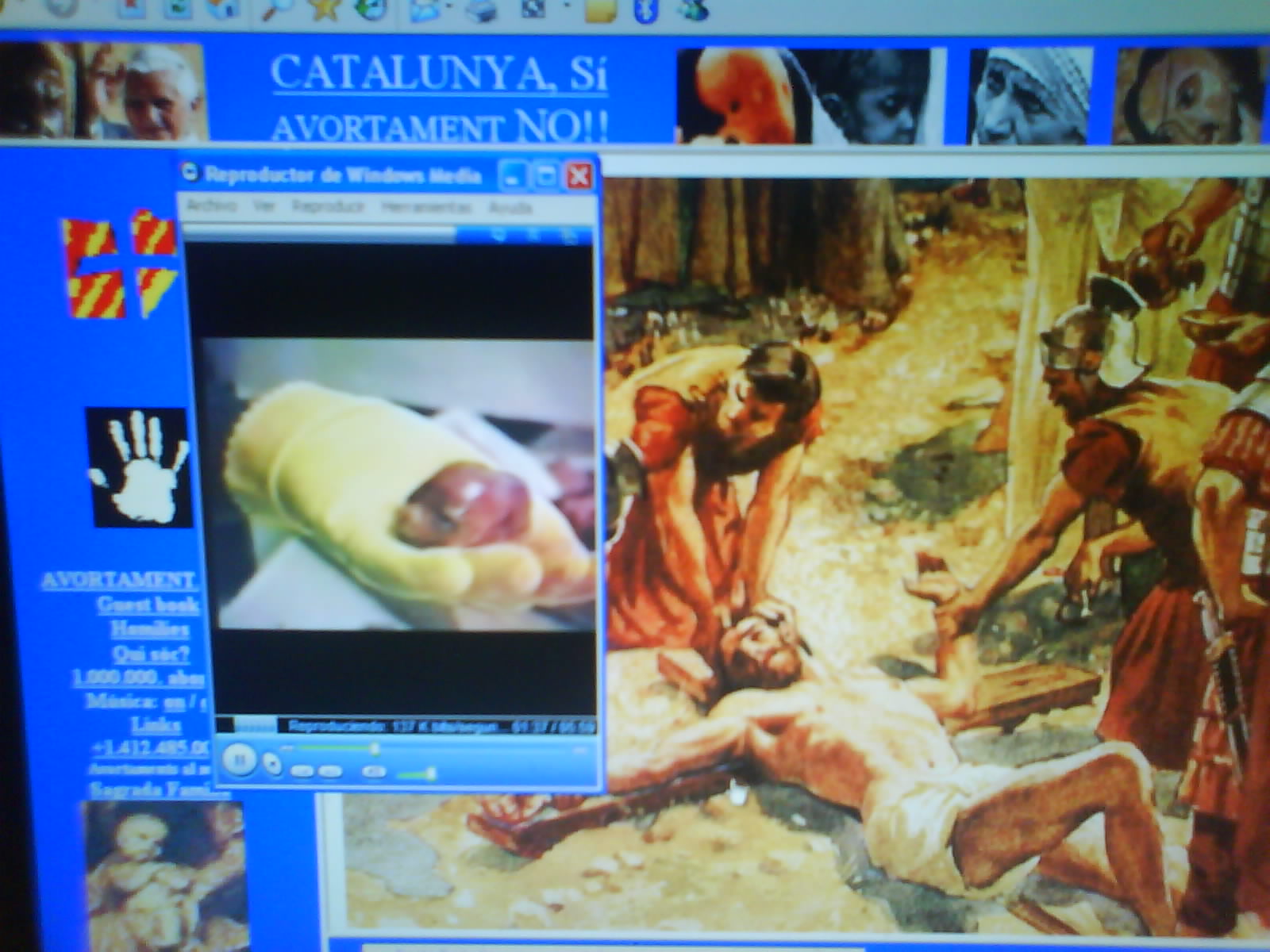Screen dimensions: 1270x952
Task: Click the red-yellow striped cross flag image
Action: tap(119, 264)
